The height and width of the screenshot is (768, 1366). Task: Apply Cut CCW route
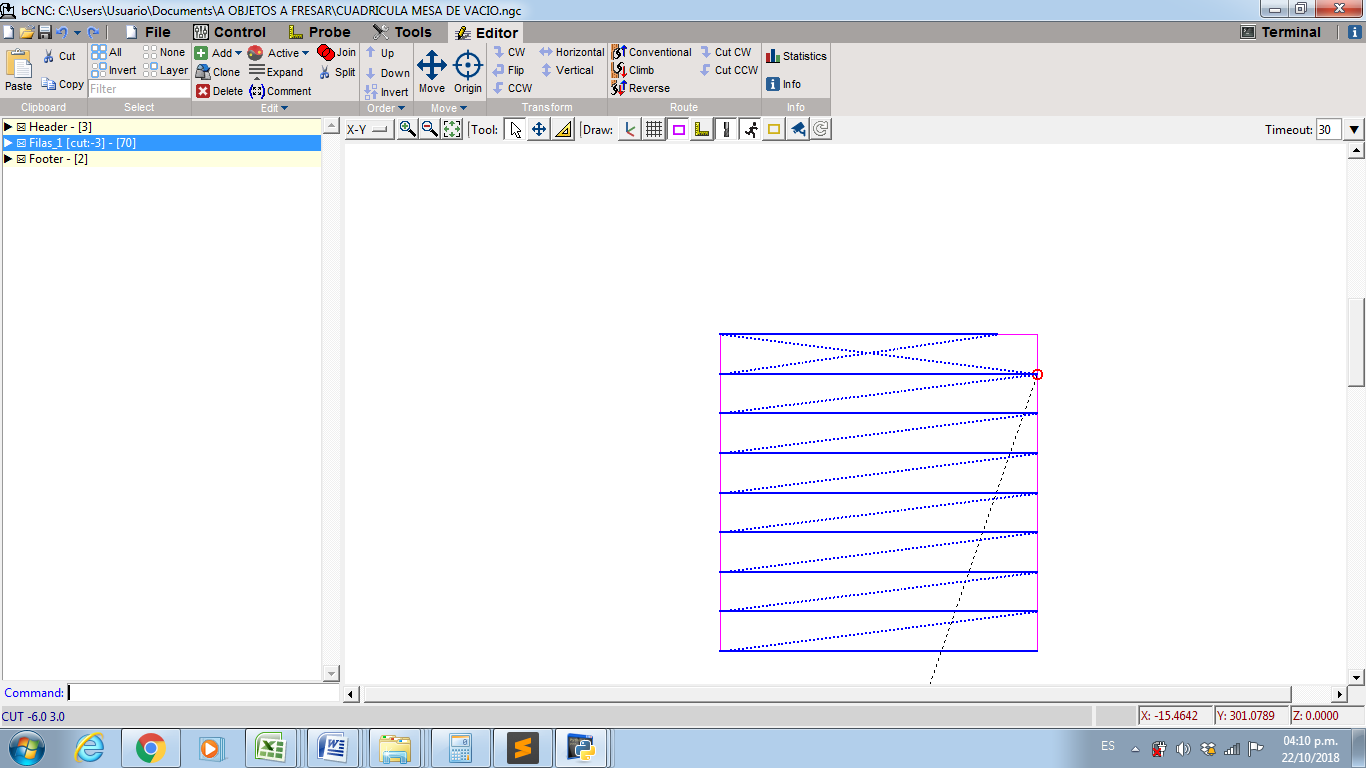tap(729, 70)
